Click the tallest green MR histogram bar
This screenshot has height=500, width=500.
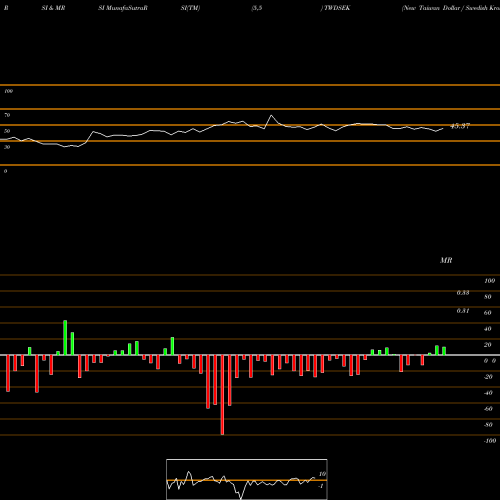65,338
